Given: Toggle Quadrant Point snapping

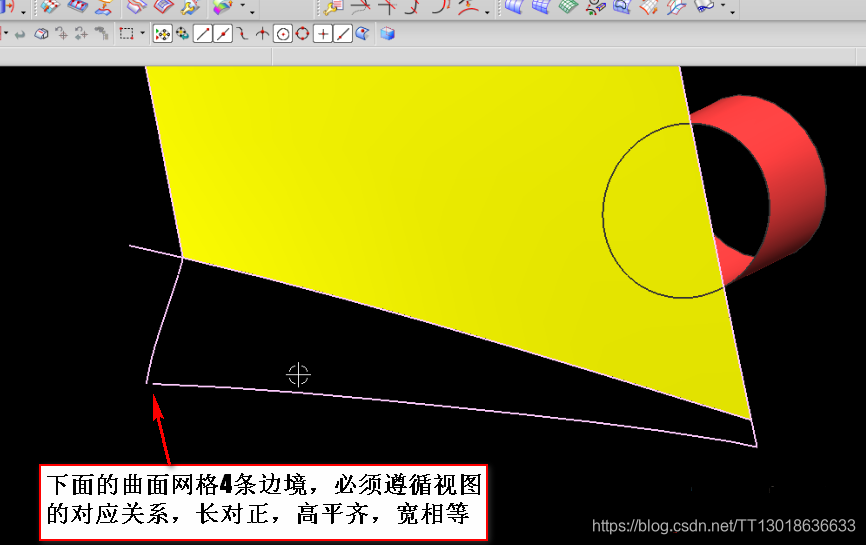Looking at the screenshot, I should [303, 34].
